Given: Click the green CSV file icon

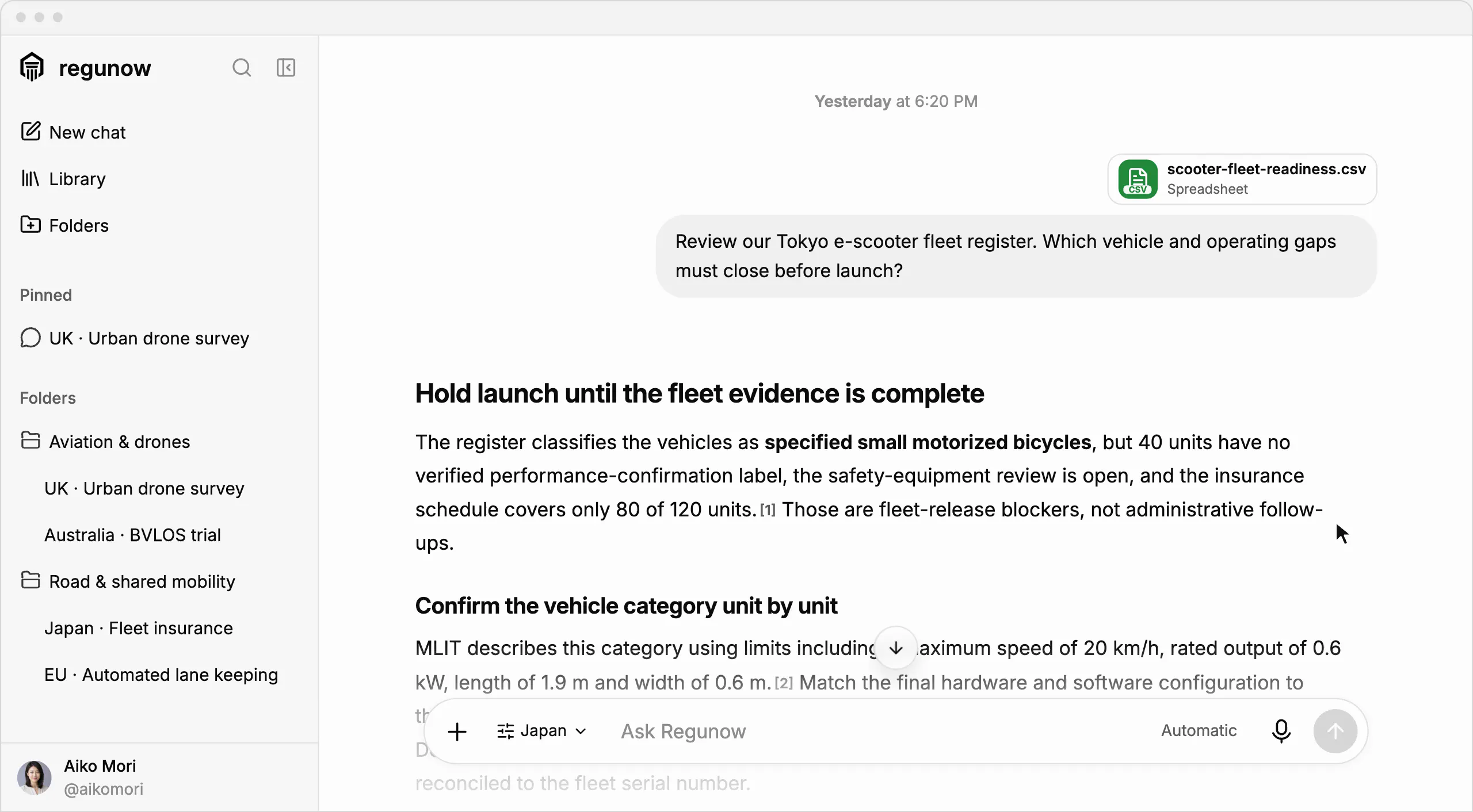Looking at the screenshot, I should coord(1138,179).
